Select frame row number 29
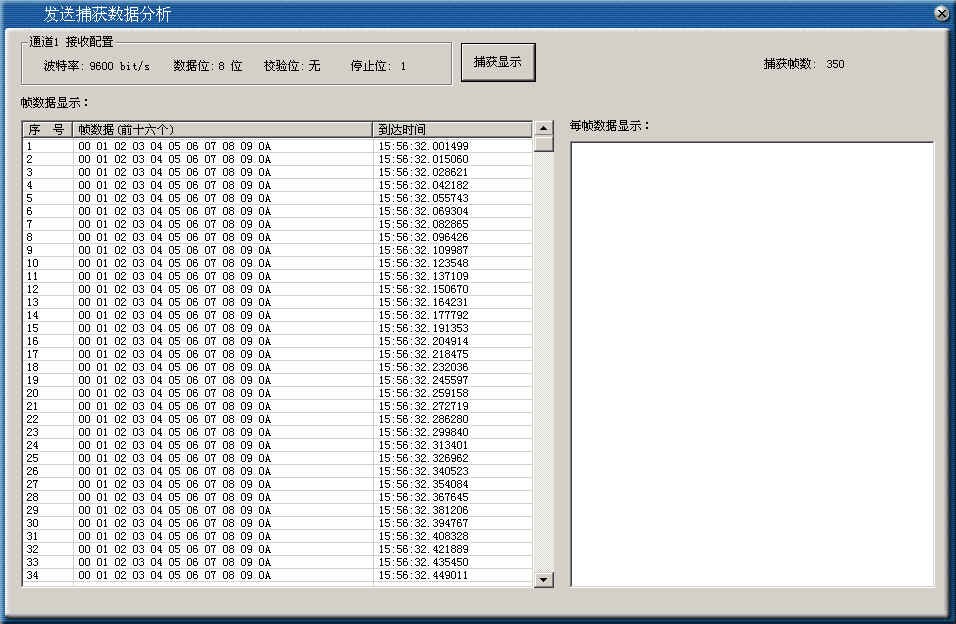 coord(277,511)
